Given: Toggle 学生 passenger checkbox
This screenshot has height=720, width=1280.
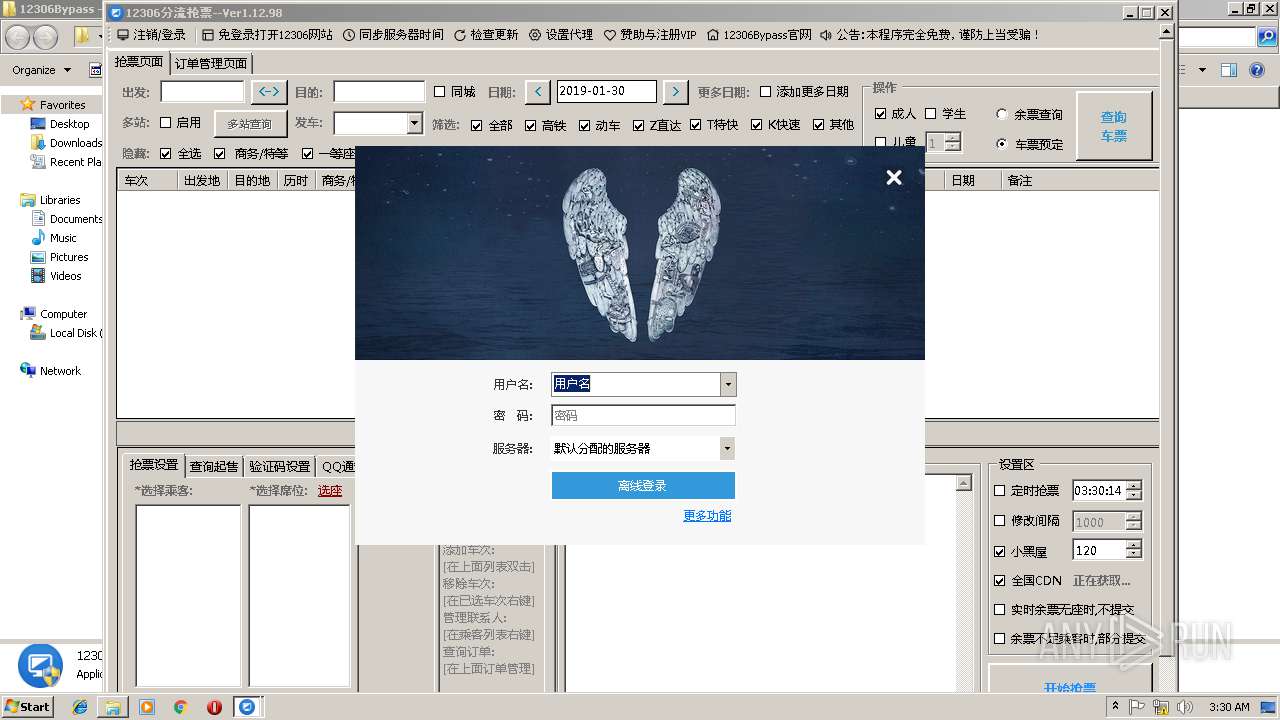Looking at the screenshot, I should pyautogui.click(x=946, y=114).
